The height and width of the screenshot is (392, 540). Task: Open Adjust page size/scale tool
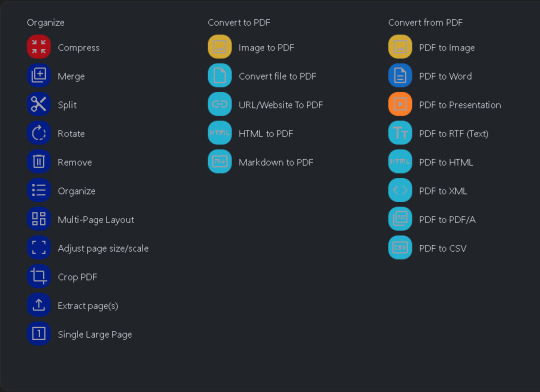tap(103, 248)
